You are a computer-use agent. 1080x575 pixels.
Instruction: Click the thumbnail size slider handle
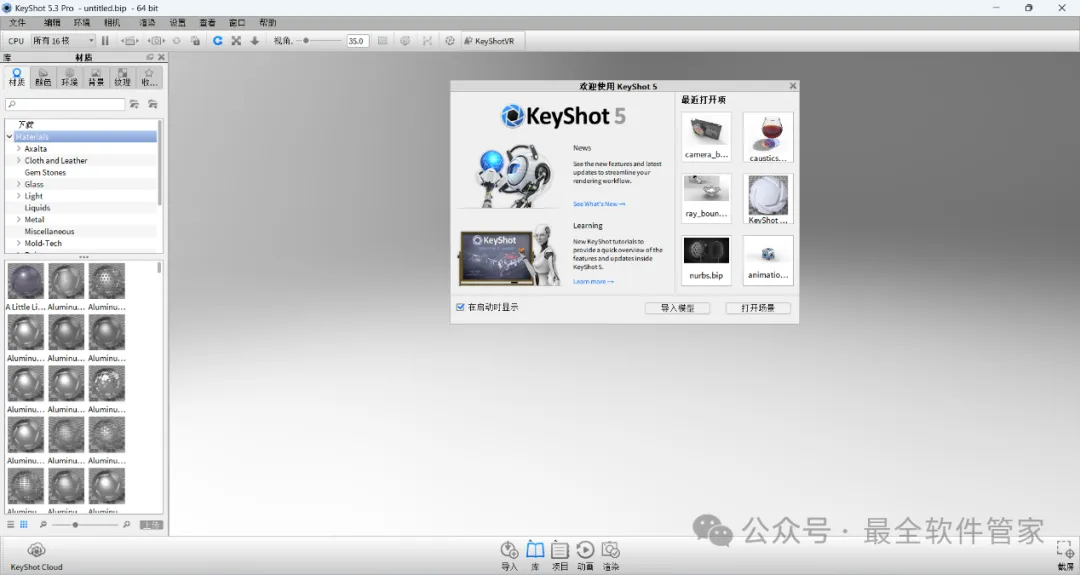[x=75, y=525]
